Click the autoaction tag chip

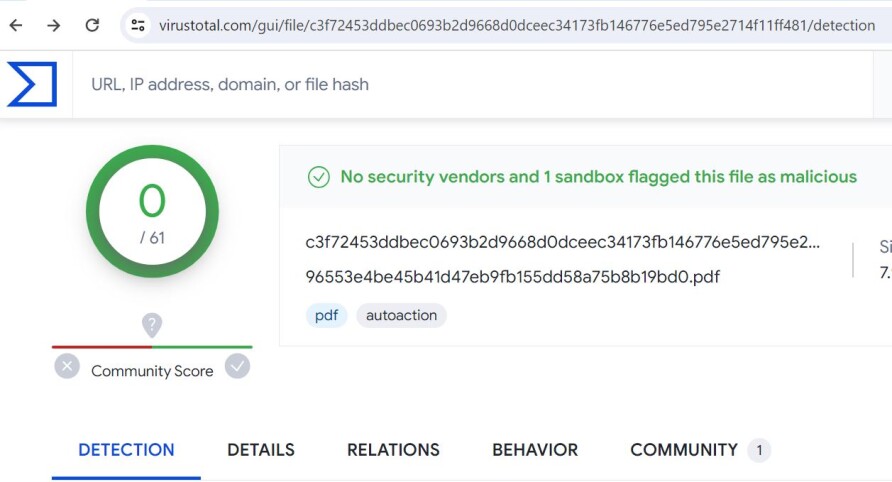pyautogui.click(x=401, y=315)
